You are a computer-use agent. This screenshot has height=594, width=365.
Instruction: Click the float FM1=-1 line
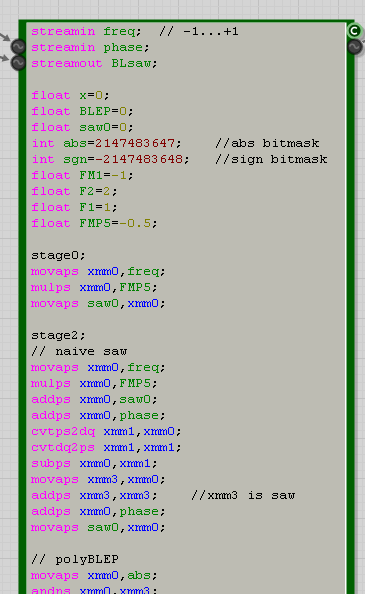[82, 175]
